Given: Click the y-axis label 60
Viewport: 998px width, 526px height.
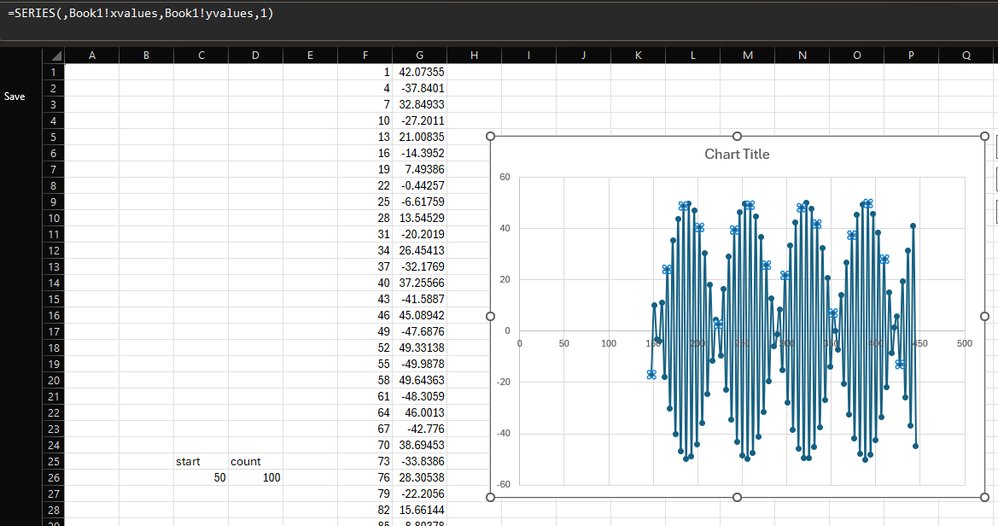Looking at the screenshot, I should point(505,177).
